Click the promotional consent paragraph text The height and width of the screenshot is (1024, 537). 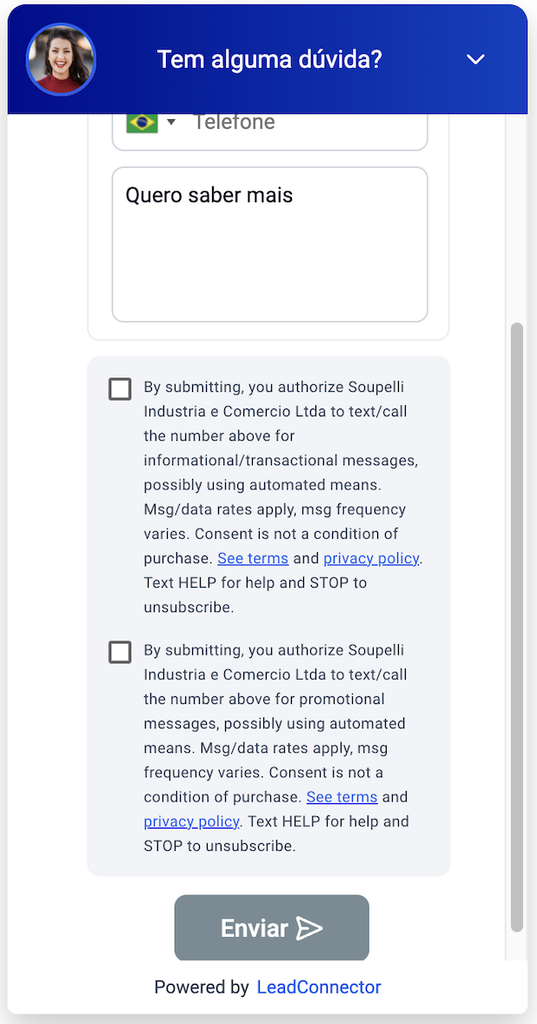tap(276, 748)
